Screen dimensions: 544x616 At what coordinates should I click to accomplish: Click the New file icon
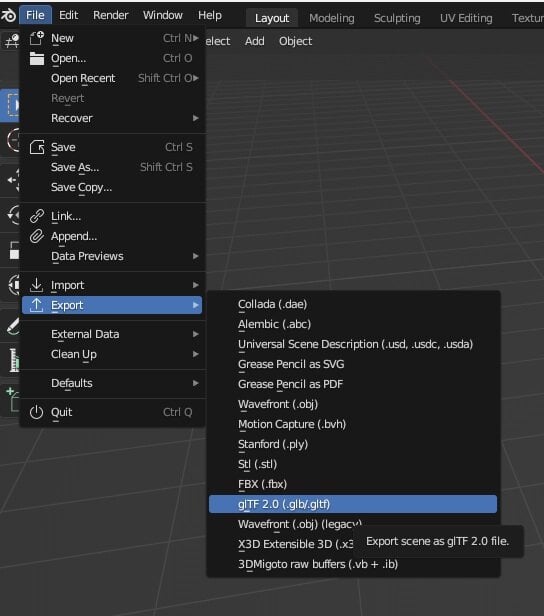tap(37, 38)
